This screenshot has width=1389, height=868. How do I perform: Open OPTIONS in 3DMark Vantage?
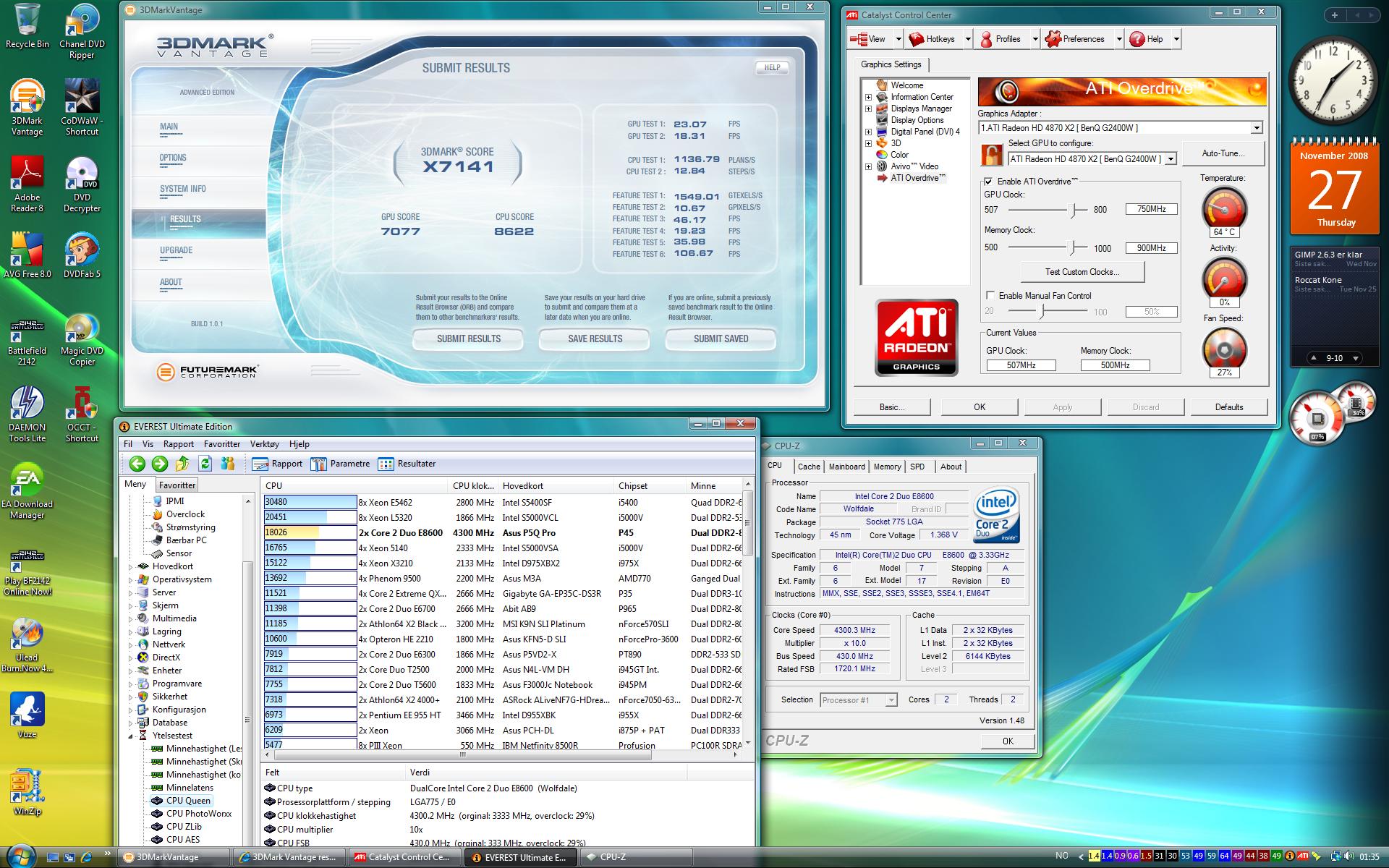(173, 158)
